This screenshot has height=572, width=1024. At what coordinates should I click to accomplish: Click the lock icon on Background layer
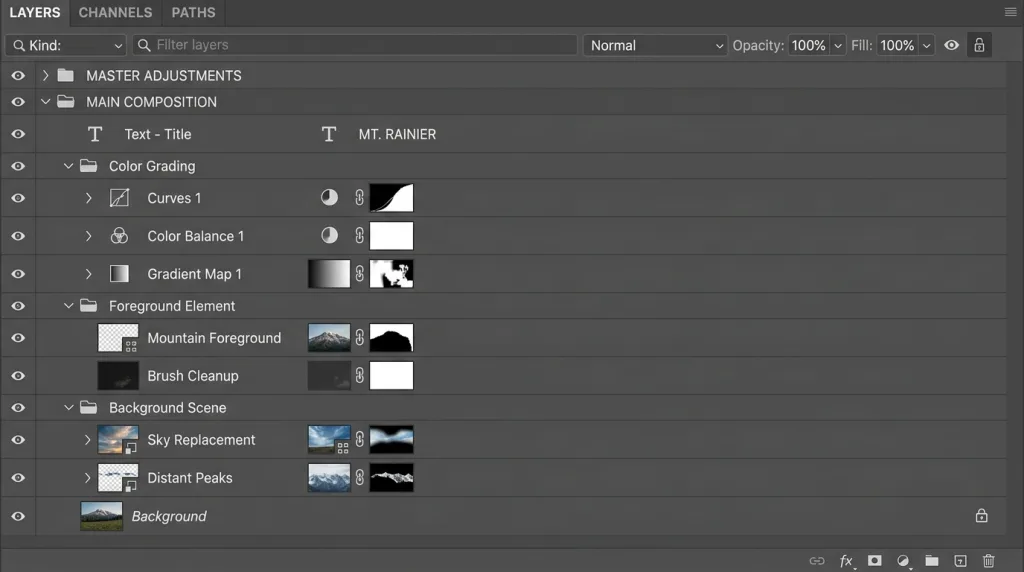coord(982,516)
